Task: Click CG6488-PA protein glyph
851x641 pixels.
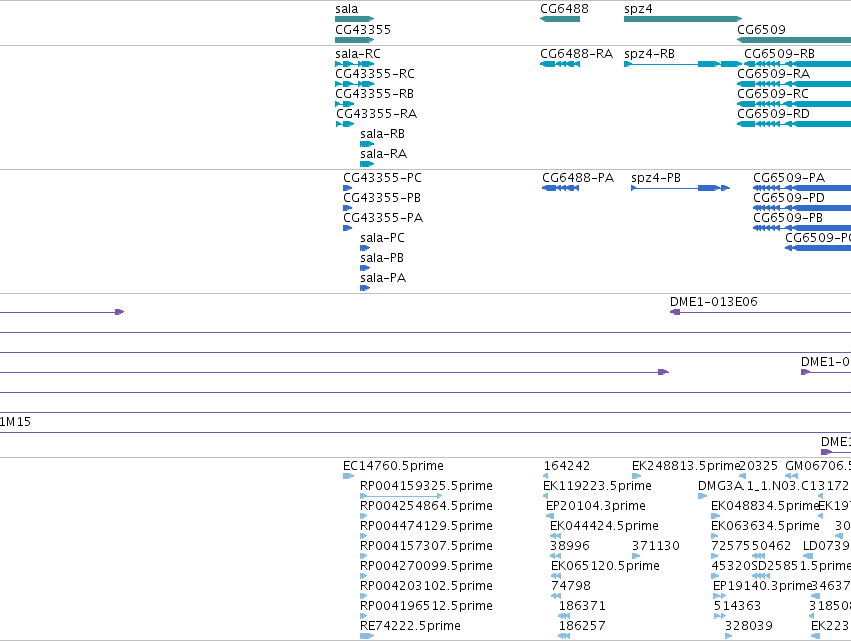Action: point(561,188)
